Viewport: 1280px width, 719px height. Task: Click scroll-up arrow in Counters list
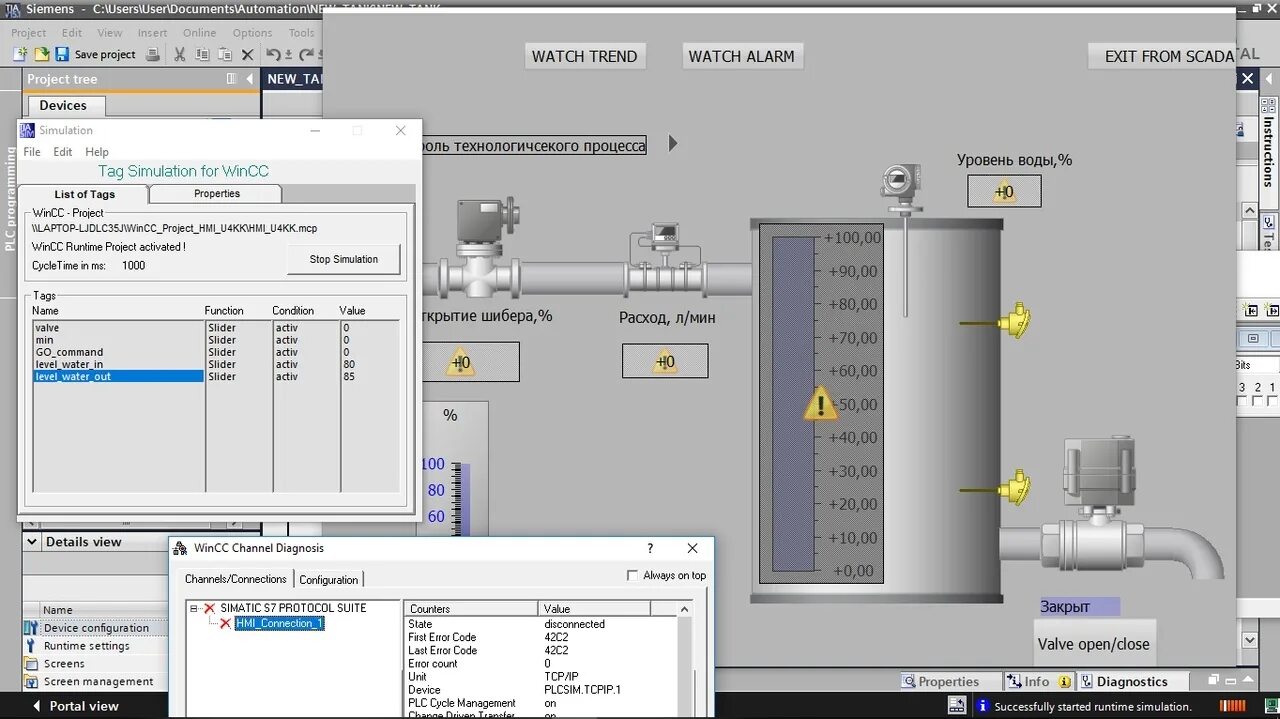click(x=685, y=608)
